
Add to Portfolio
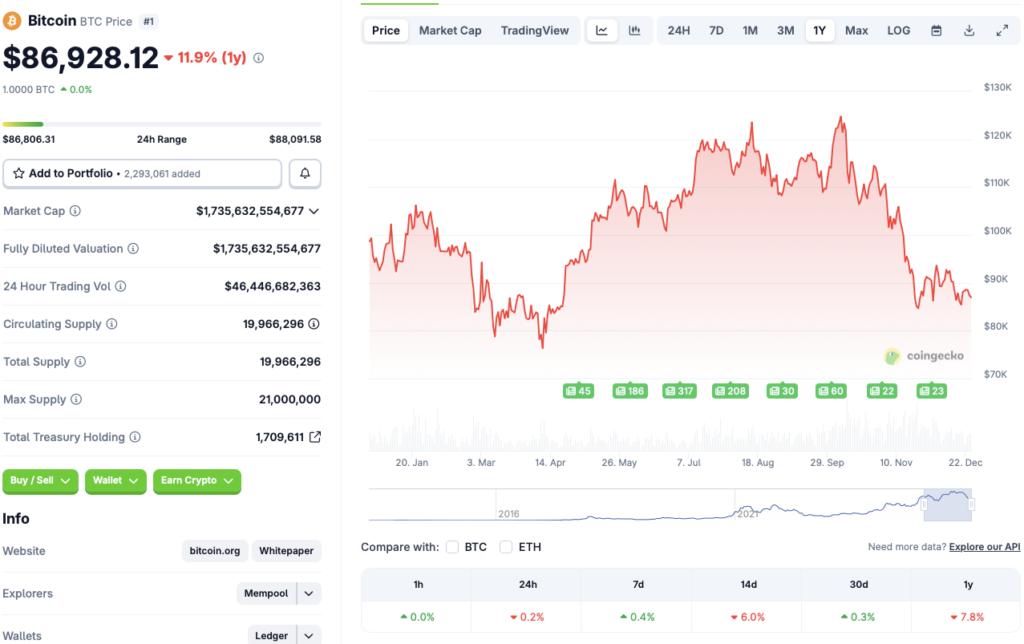tap(142, 174)
